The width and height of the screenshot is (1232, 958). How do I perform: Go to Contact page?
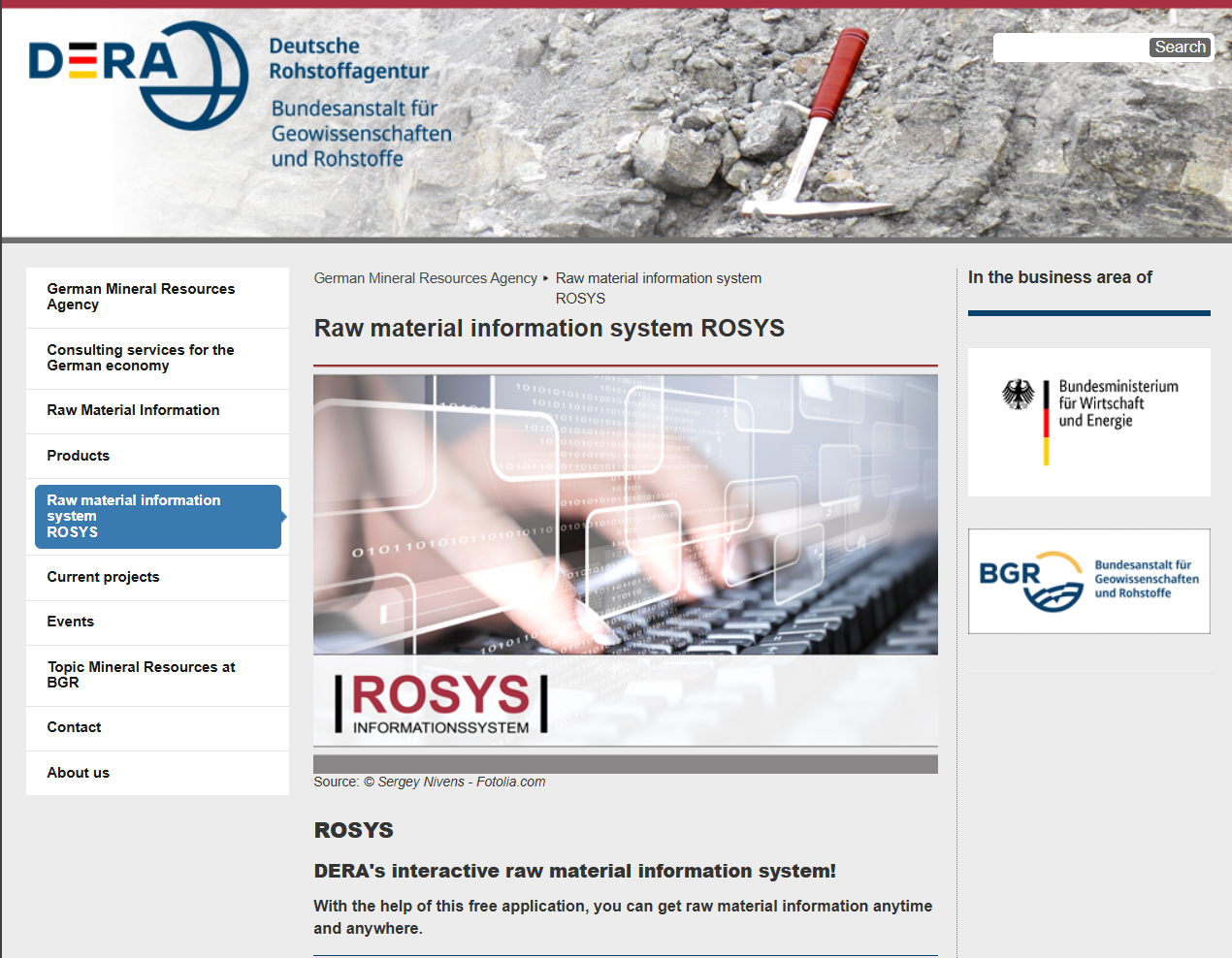tap(158, 728)
